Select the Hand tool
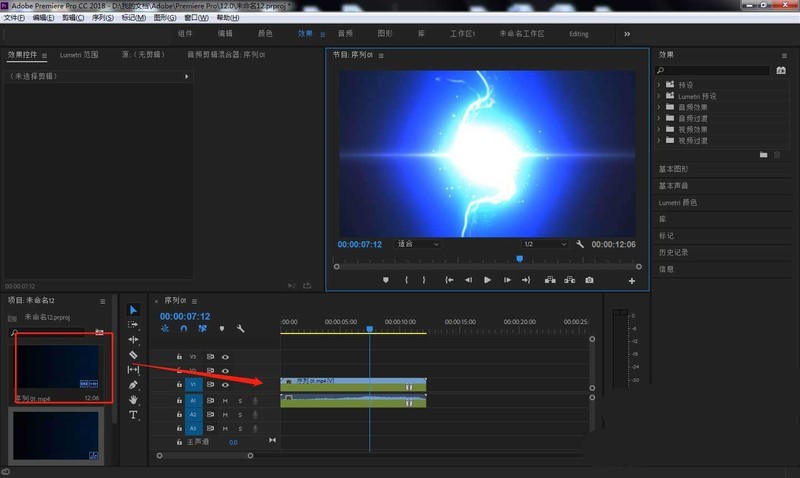 coord(133,400)
